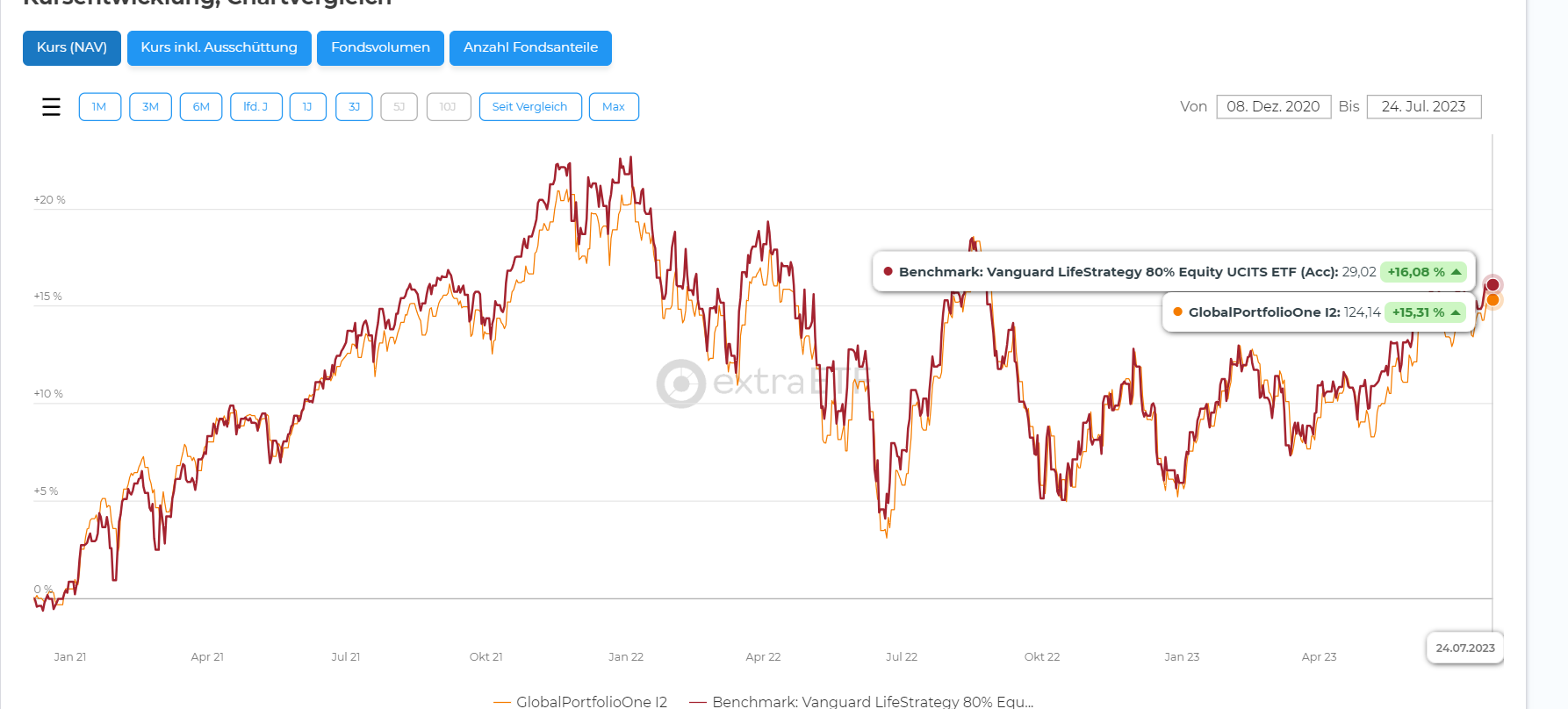Click the Seit Vergleich range button
1568x709 pixels.
click(529, 107)
